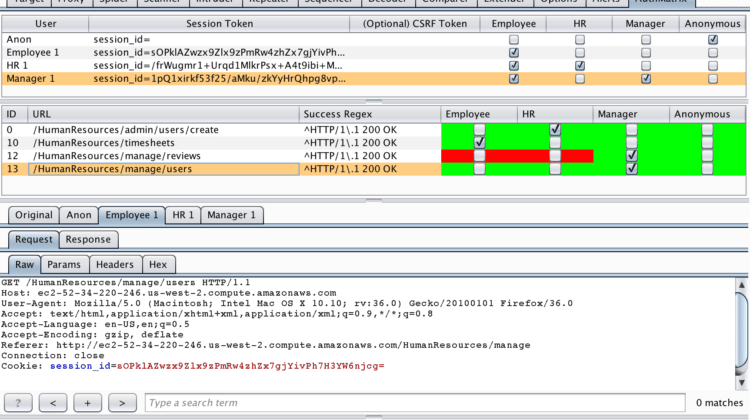Click the plus search options button
This screenshot has height=420, width=750.
click(88, 403)
